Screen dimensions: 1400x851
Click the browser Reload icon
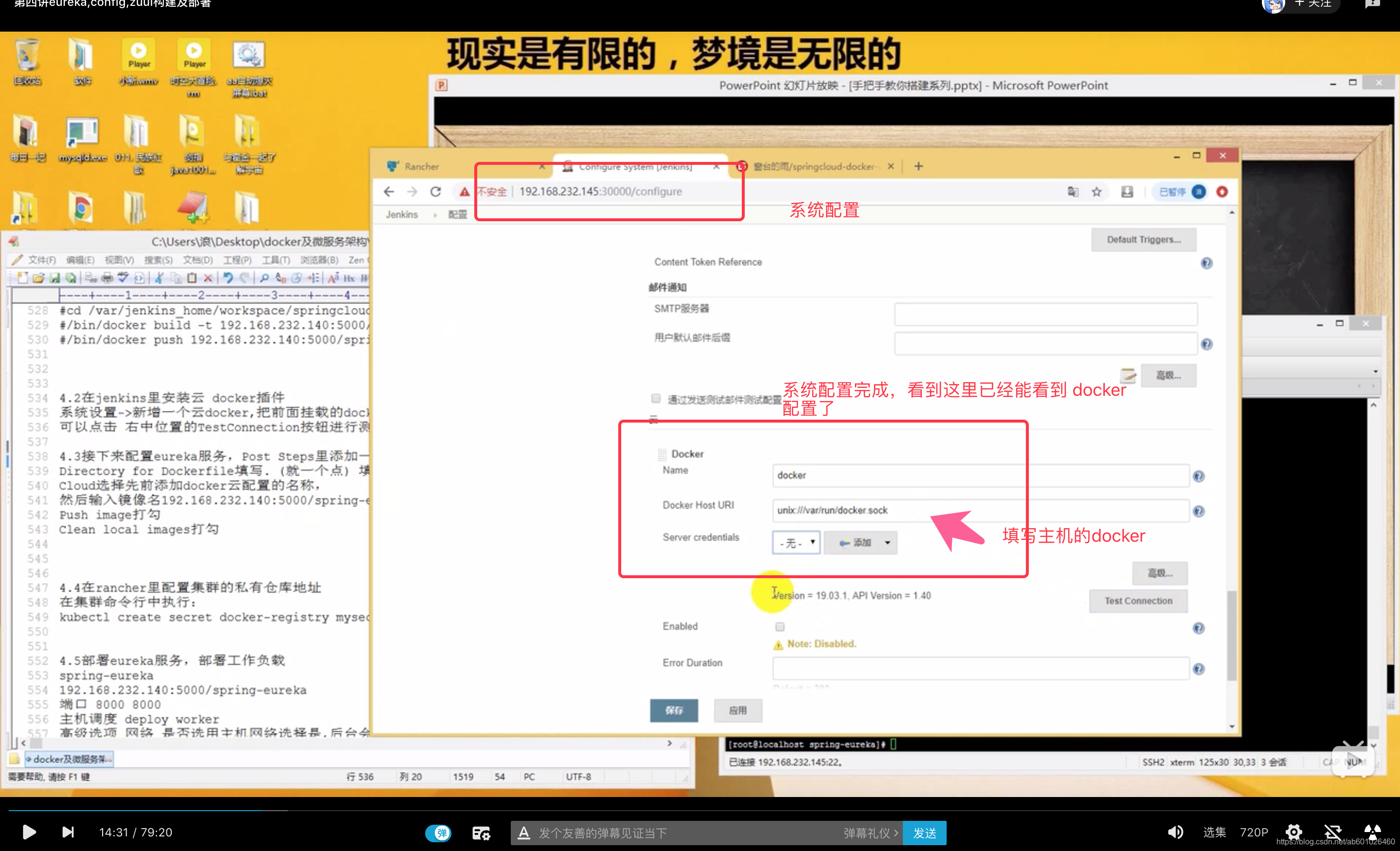(436, 192)
